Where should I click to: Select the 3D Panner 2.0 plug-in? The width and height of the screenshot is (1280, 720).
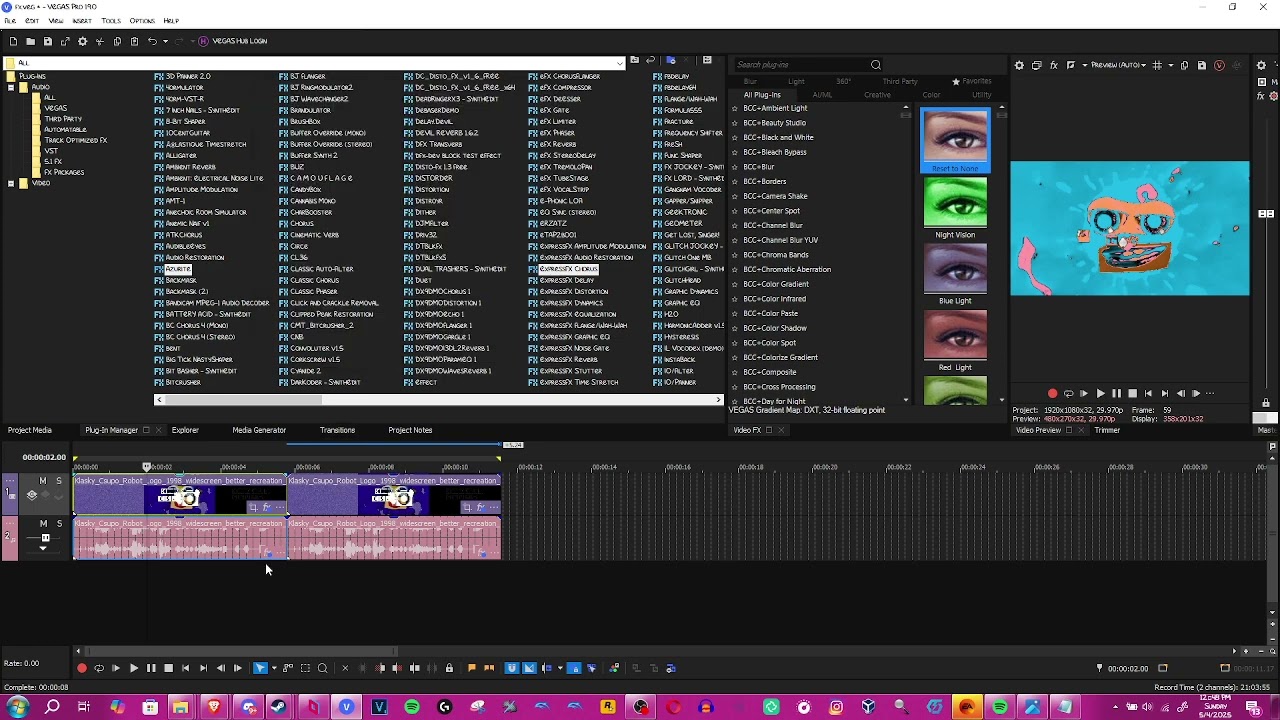pyautogui.click(x=188, y=76)
